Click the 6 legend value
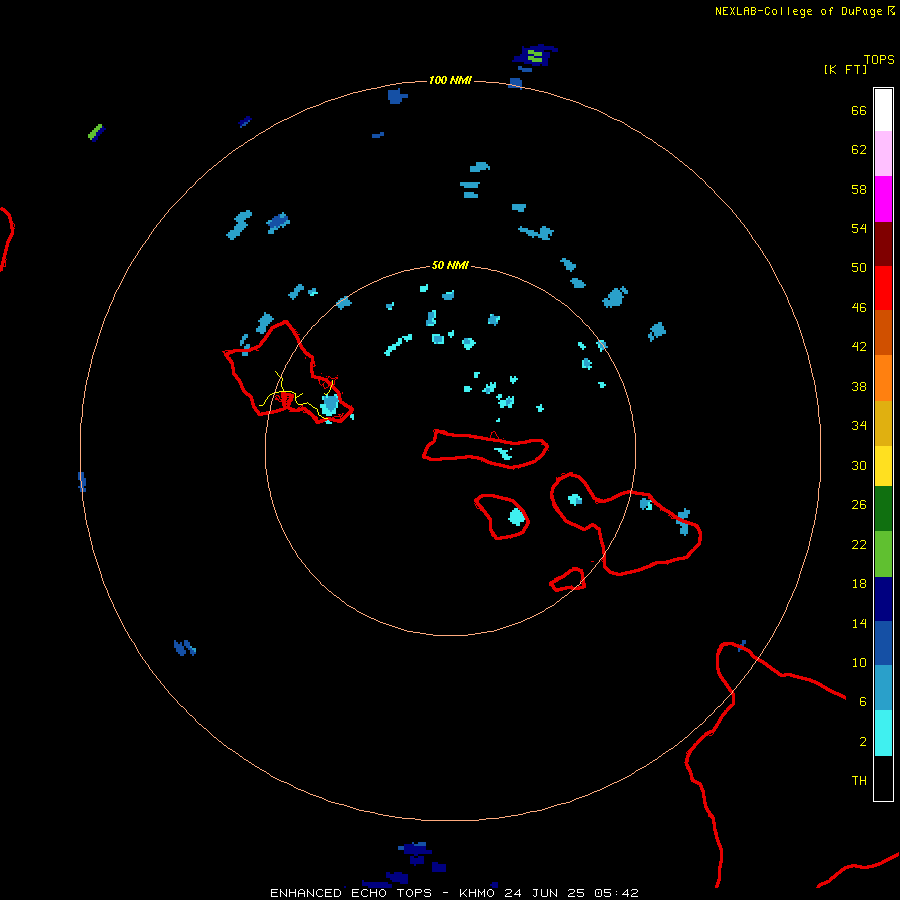This screenshot has width=900, height=900. pos(862,702)
